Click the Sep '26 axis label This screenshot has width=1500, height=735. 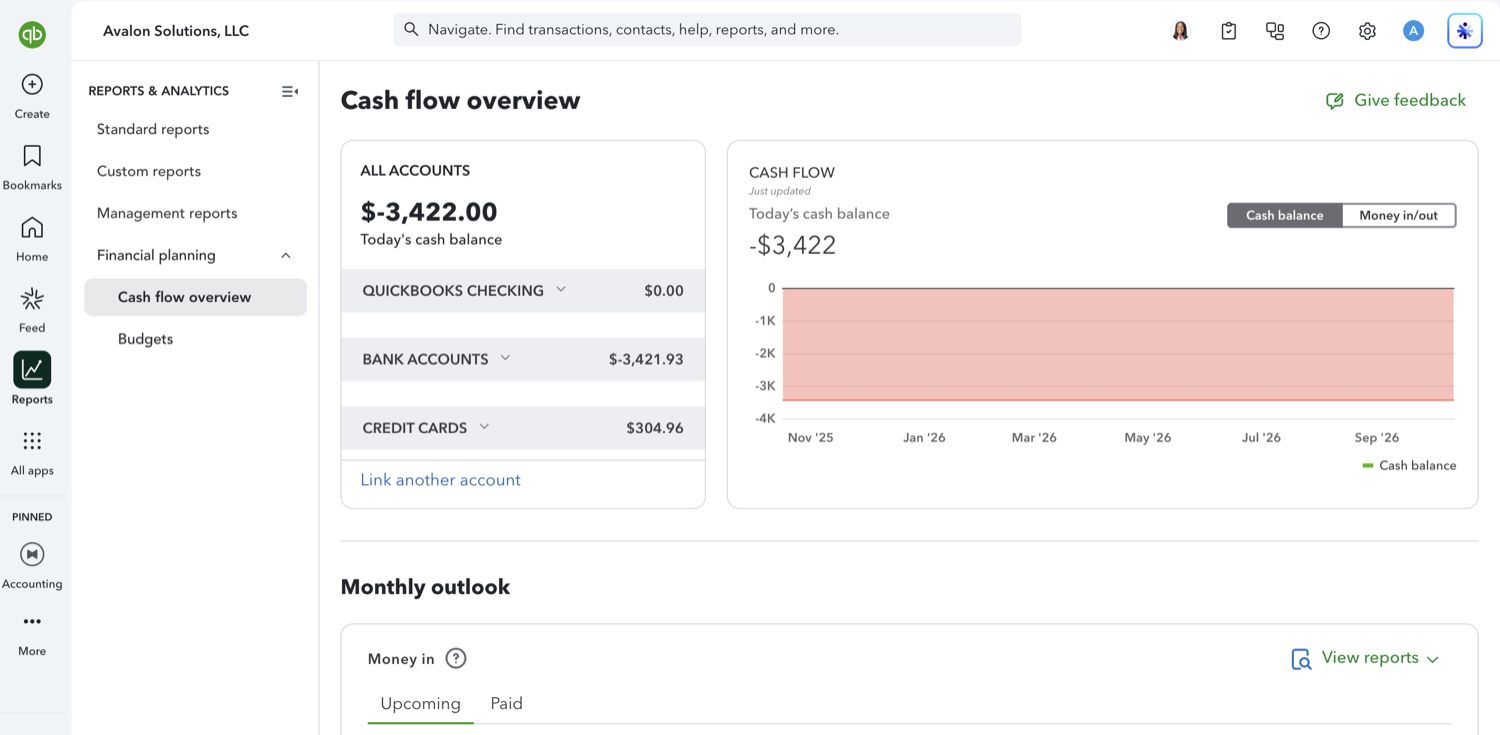point(1377,438)
